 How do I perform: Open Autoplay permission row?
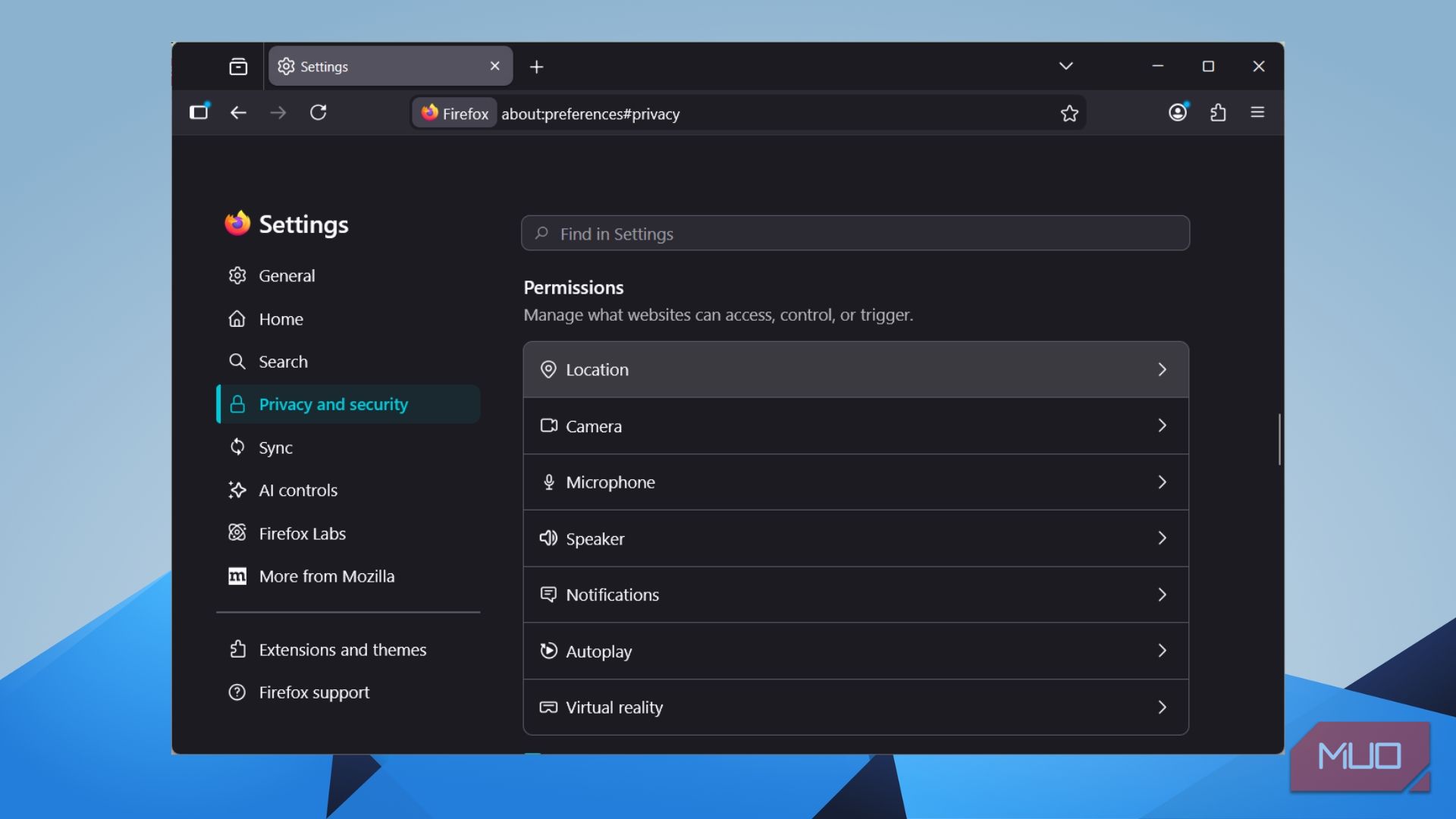[855, 651]
